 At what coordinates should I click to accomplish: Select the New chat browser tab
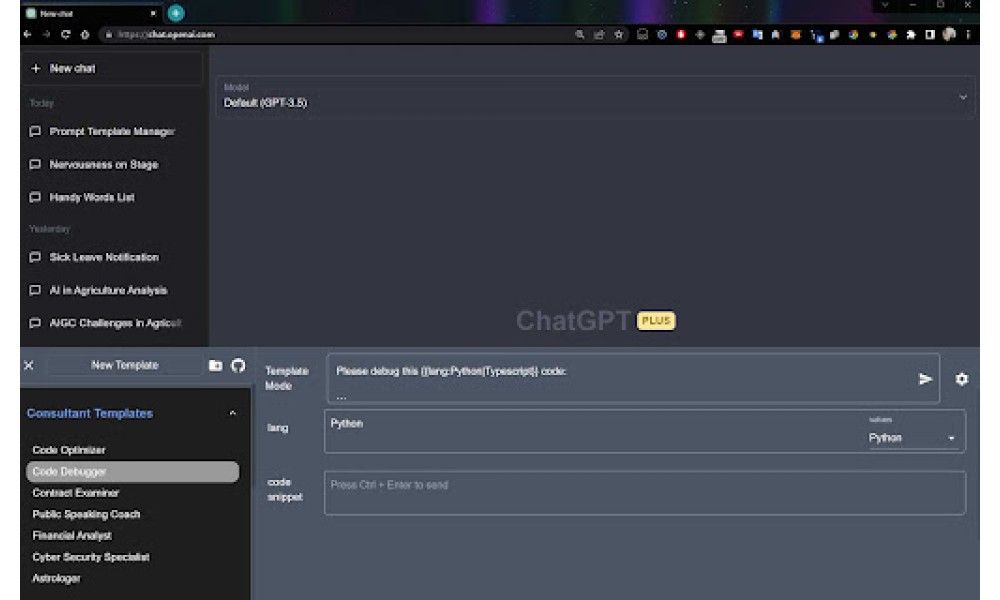pyautogui.click(x=92, y=13)
